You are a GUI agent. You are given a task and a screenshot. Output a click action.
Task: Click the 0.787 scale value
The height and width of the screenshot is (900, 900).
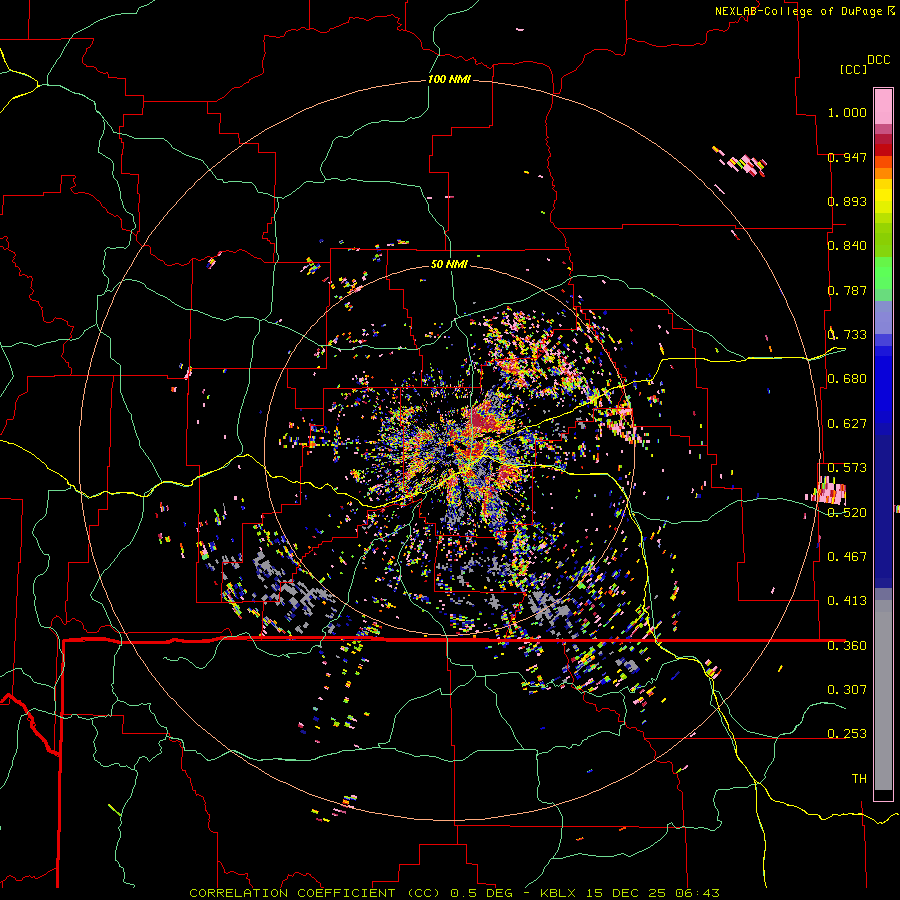tap(847, 290)
